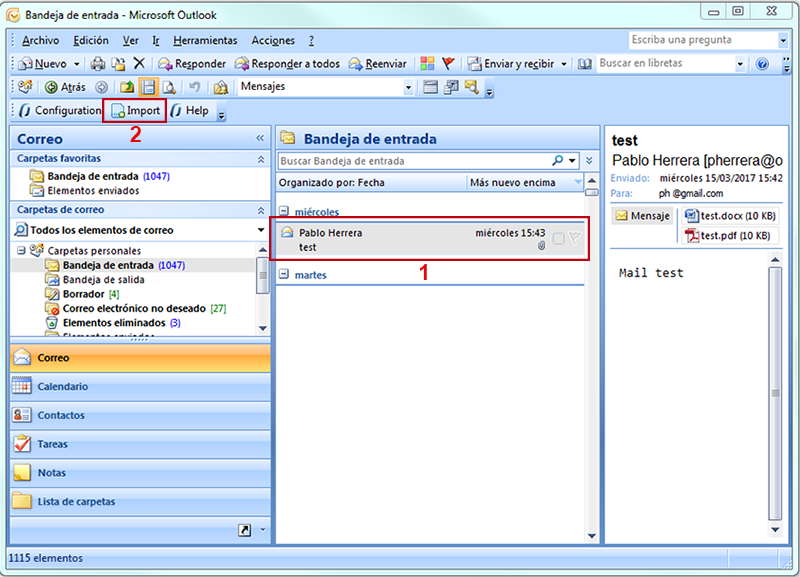
Task: Open the Ver menu
Action: (131, 40)
